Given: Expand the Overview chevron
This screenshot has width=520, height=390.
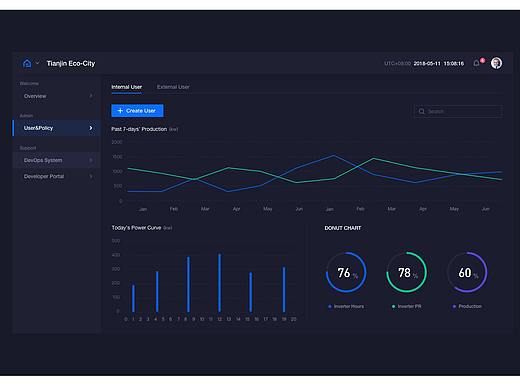Looking at the screenshot, I should (x=91, y=96).
